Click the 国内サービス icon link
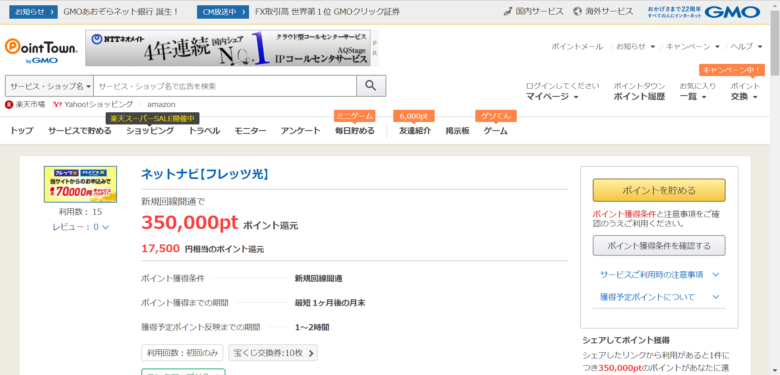The height and width of the screenshot is (375, 780). pos(534,11)
